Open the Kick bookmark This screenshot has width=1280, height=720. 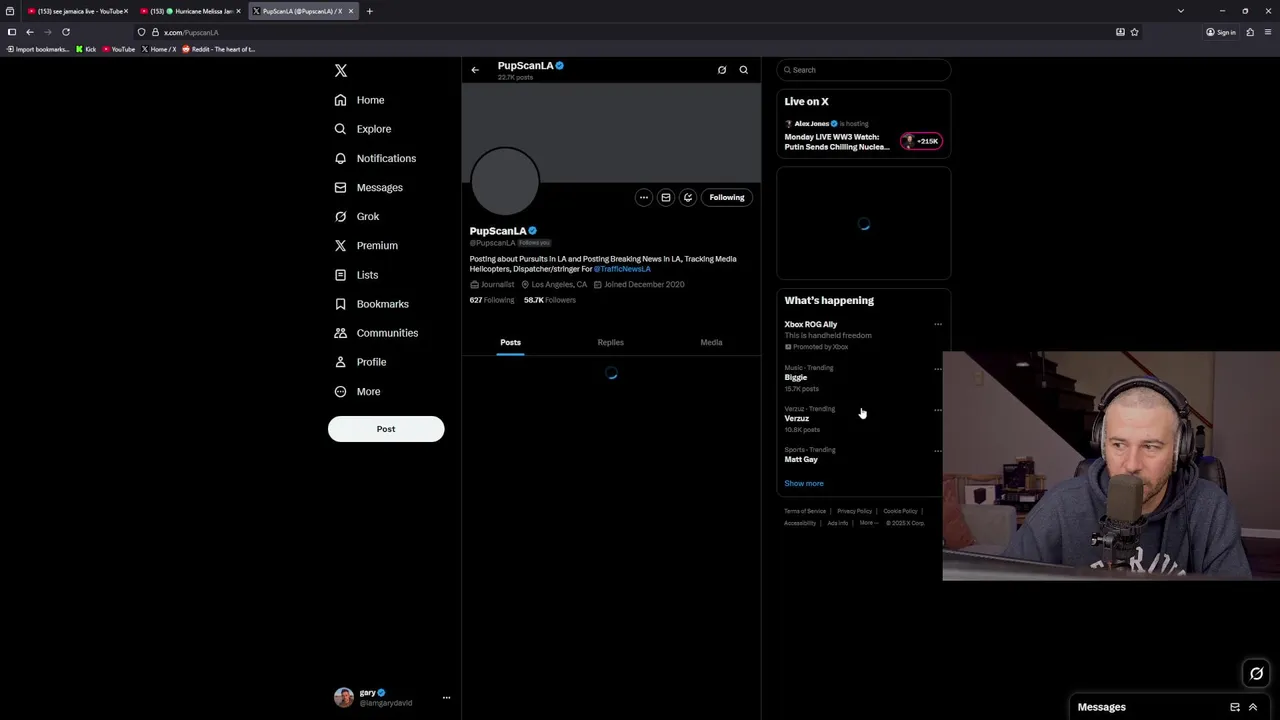[x=86, y=49]
